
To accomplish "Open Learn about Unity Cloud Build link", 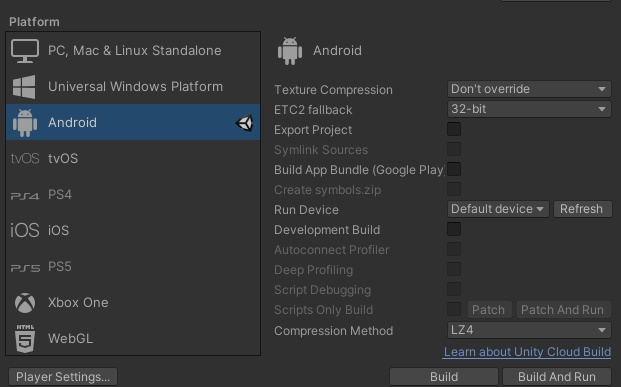I will (x=527, y=352).
